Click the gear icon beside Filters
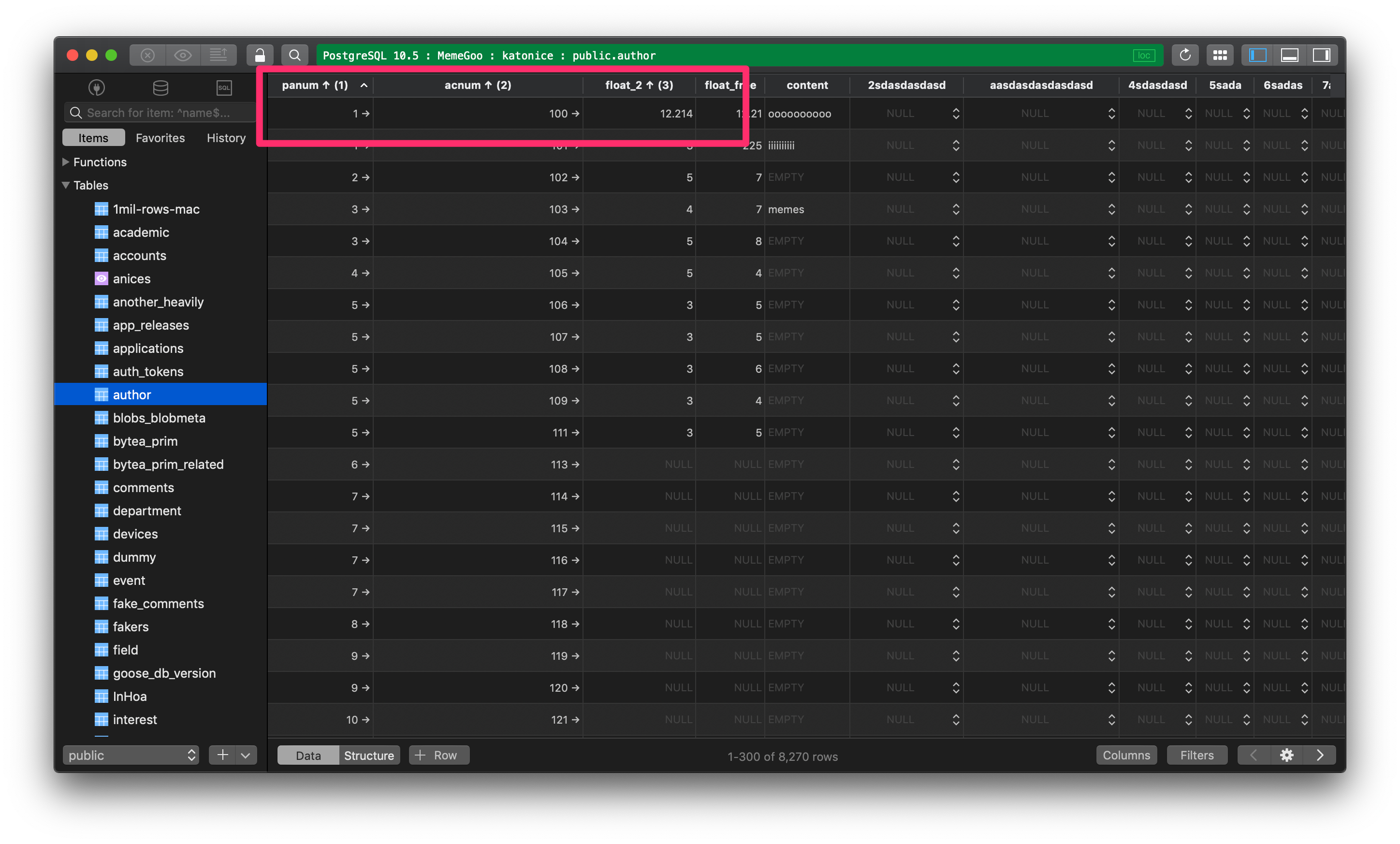 [1287, 756]
